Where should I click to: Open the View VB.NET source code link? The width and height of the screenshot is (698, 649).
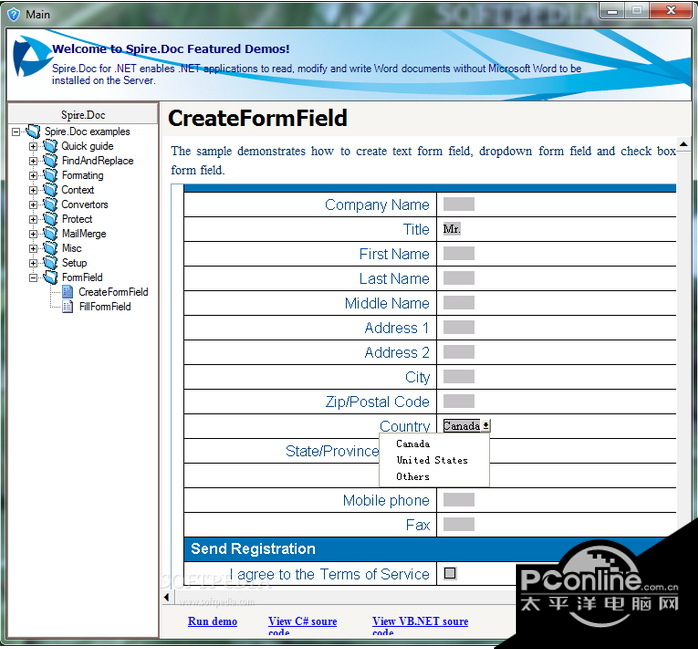pos(420,625)
